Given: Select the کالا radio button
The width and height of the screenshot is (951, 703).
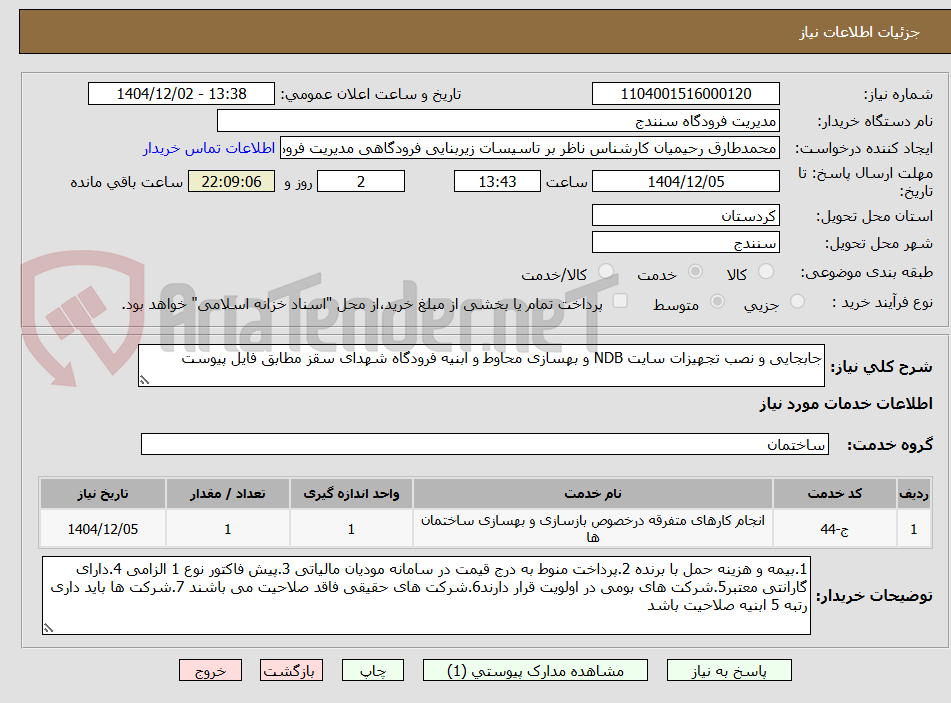Looking at the screenshot, I should 766,271.
